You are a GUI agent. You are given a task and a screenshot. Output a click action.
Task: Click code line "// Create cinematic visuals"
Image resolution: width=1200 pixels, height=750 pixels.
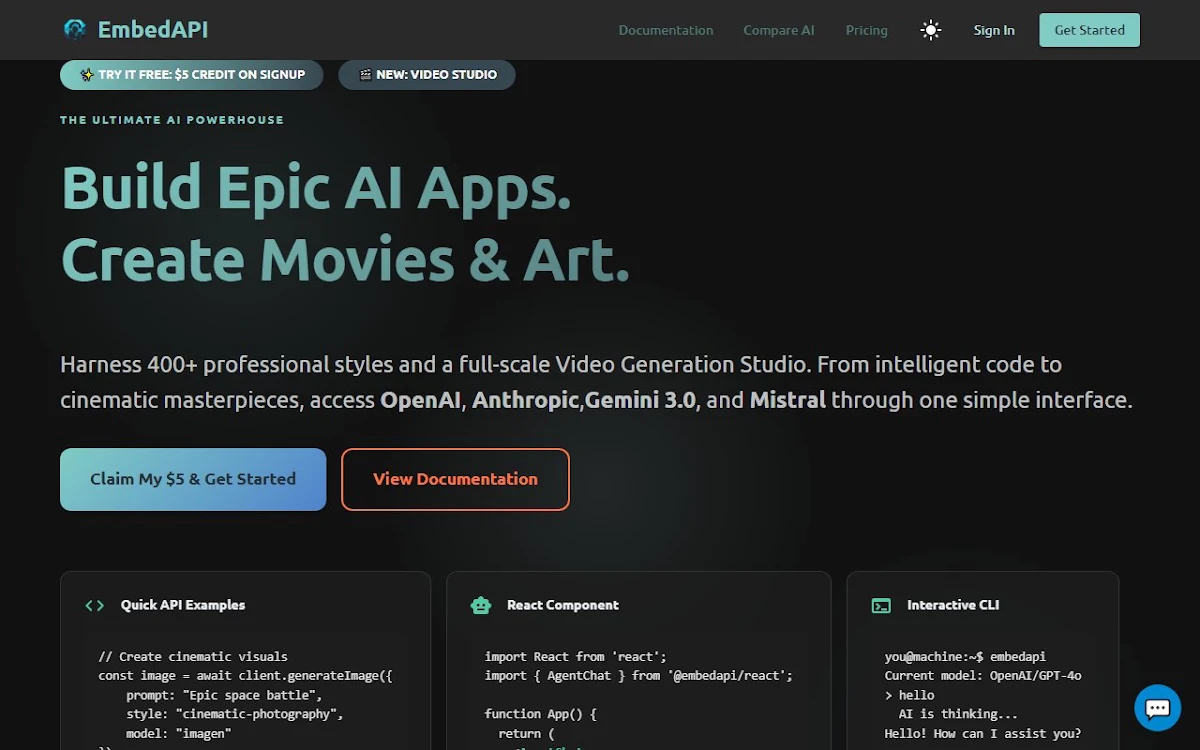[x=193, y=657]
